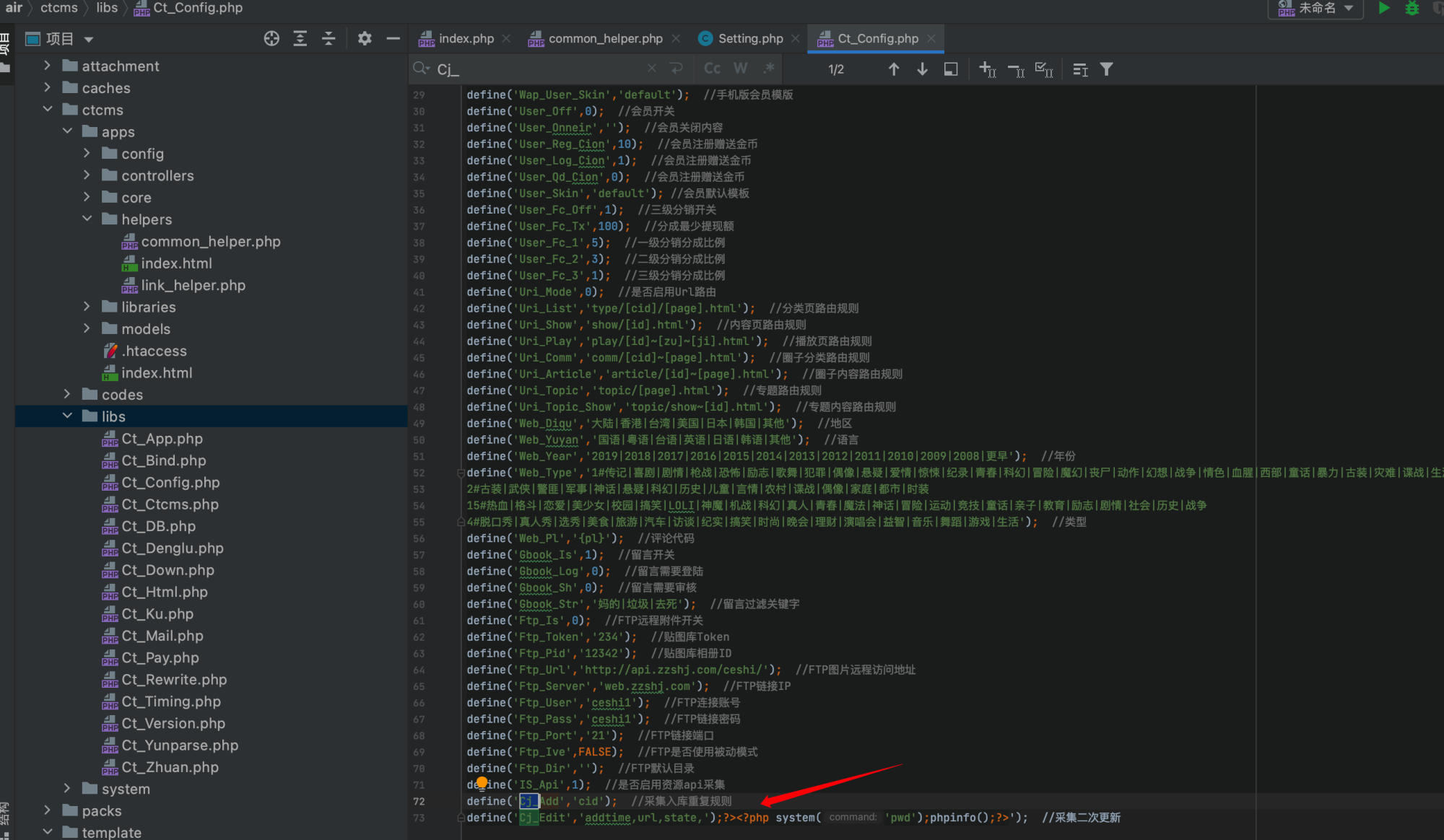Click the Debug bug icon

[1412, 9]
